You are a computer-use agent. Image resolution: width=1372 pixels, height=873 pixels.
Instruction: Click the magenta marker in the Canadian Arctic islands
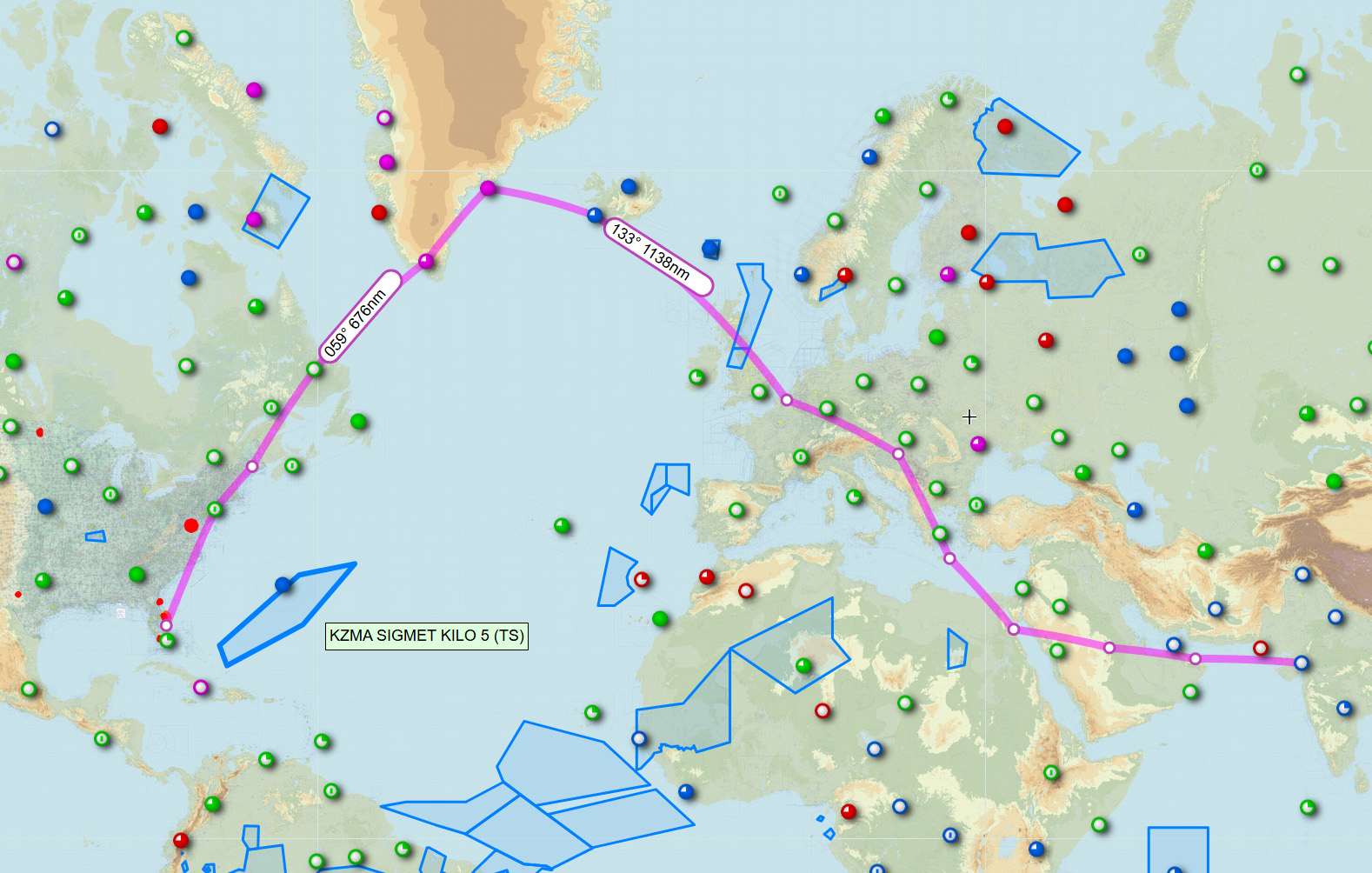(254, 90)
